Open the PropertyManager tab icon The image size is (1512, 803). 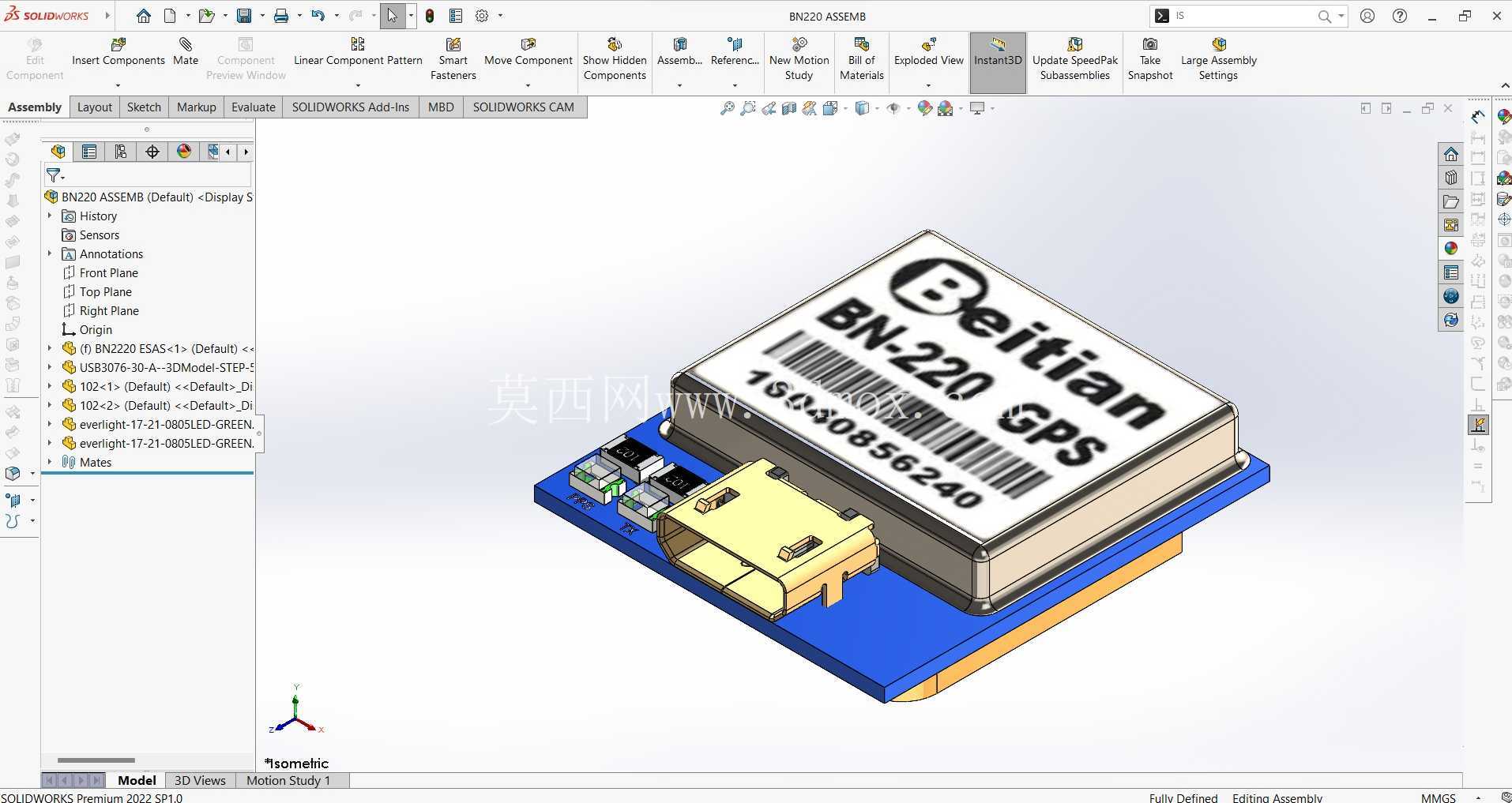pos(89,152)
